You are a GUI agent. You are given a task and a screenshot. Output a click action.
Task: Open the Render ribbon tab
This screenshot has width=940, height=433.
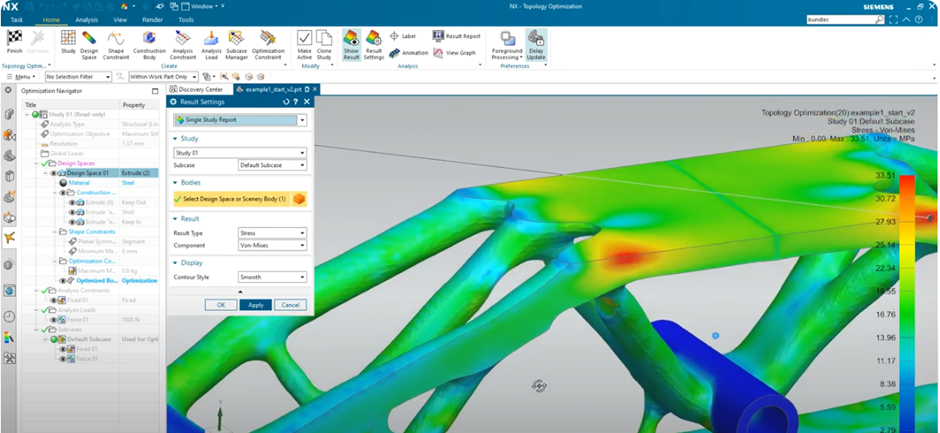(x=152, y=20)
